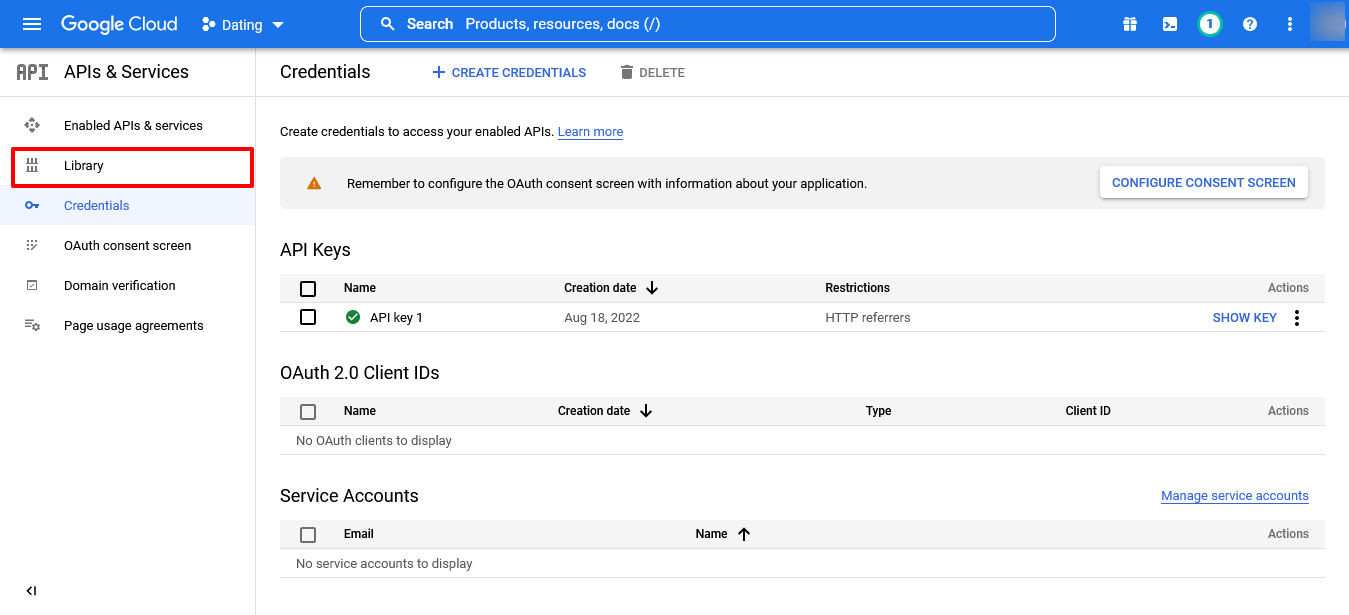1349x615 pixels.
Task: Click the OAuth clients Name column header
Action: point(360,411)
